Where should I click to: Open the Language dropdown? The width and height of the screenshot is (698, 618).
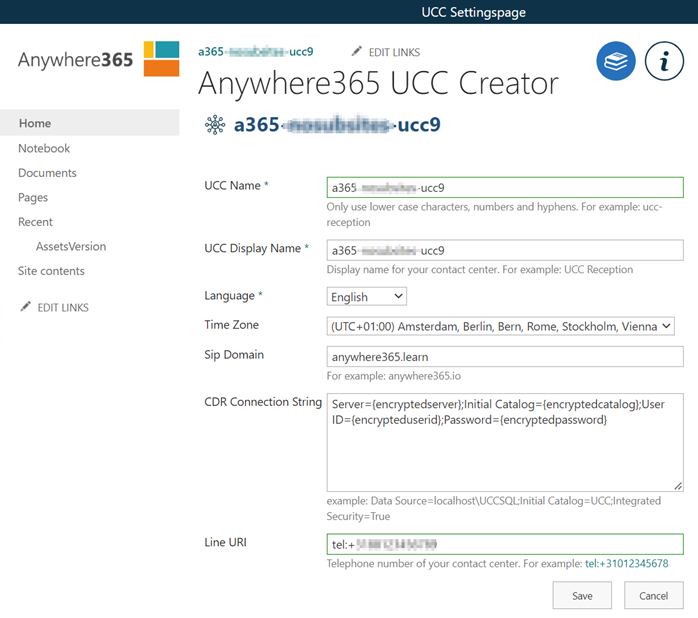(367, 297)
